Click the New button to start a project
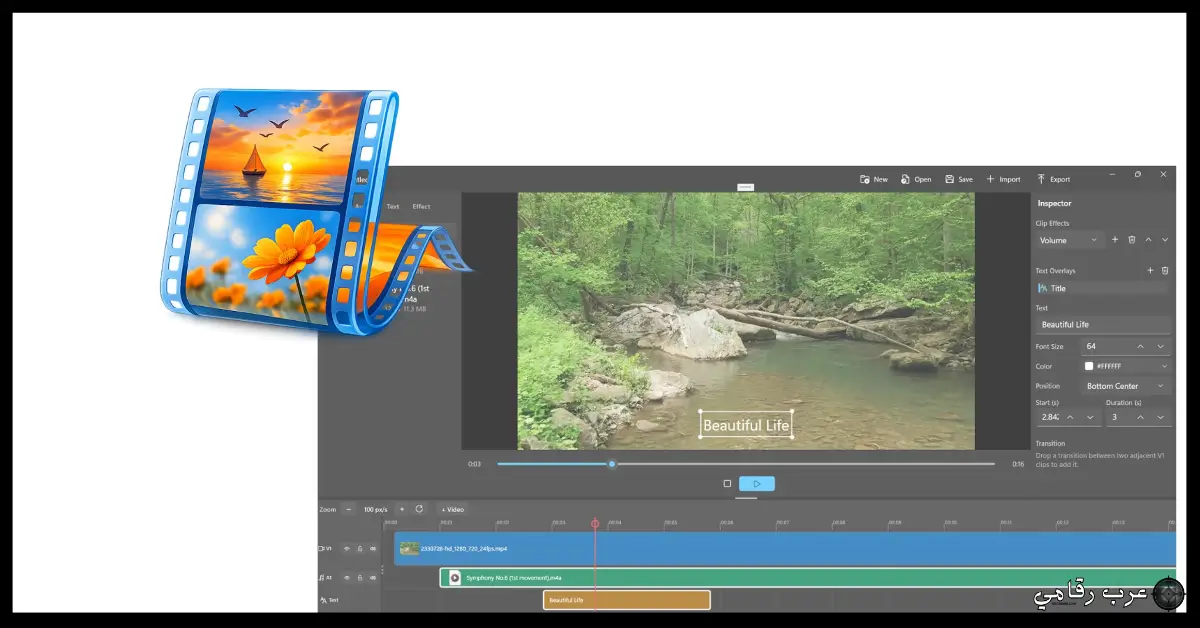1200x628 pixels. 873,179
